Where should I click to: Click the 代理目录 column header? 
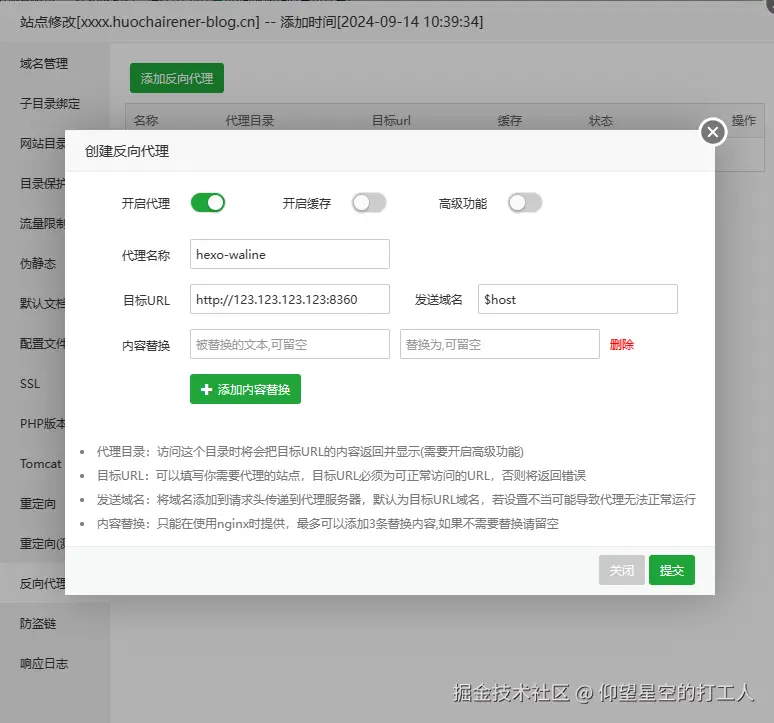[x=250, y=120]
